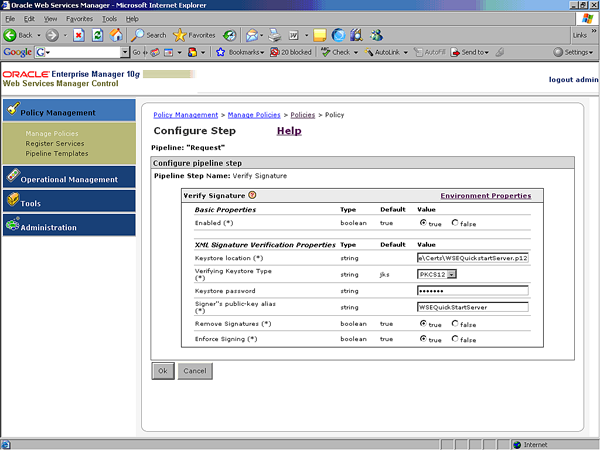Open the Home page icon

tap(116, 36)
